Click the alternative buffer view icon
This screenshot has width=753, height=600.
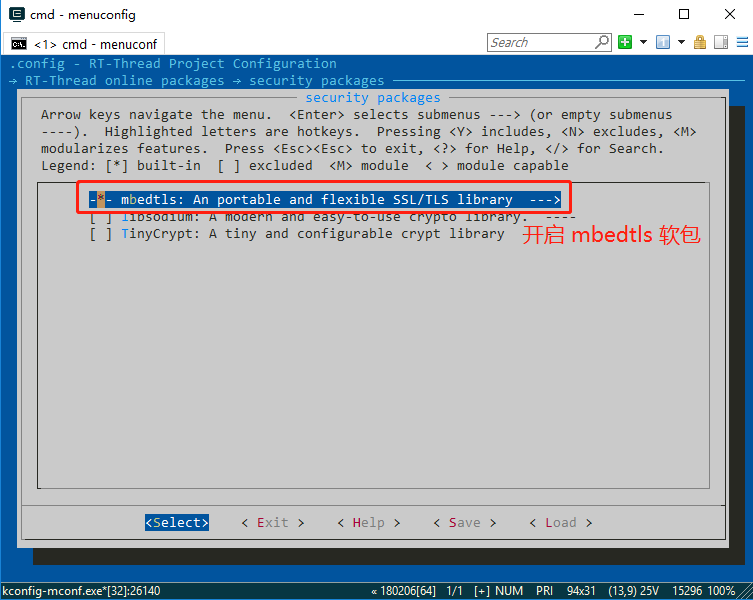coord(721,42)
